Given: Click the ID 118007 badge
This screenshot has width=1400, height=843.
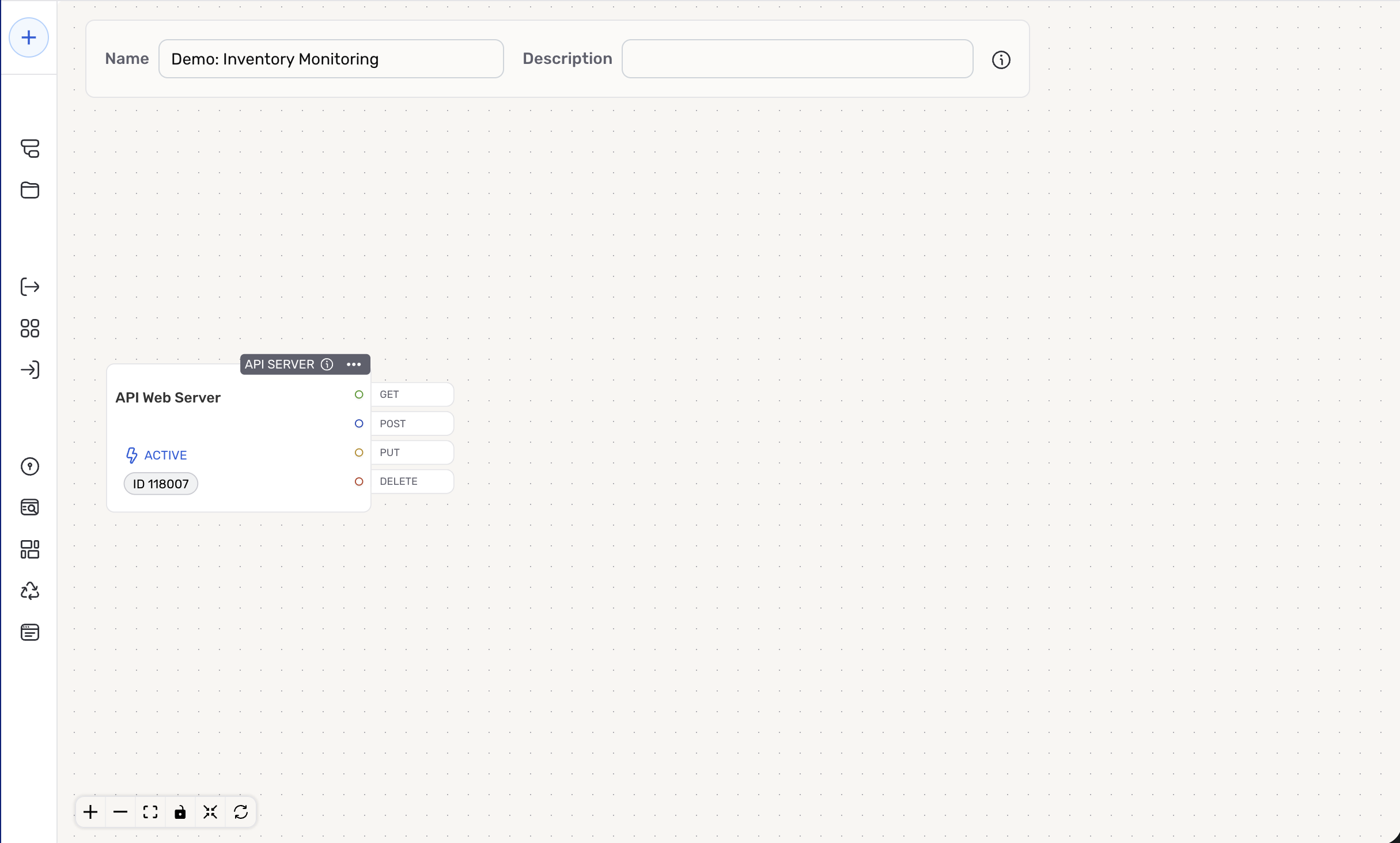Looking at the screenshot, I should point(161,484).
